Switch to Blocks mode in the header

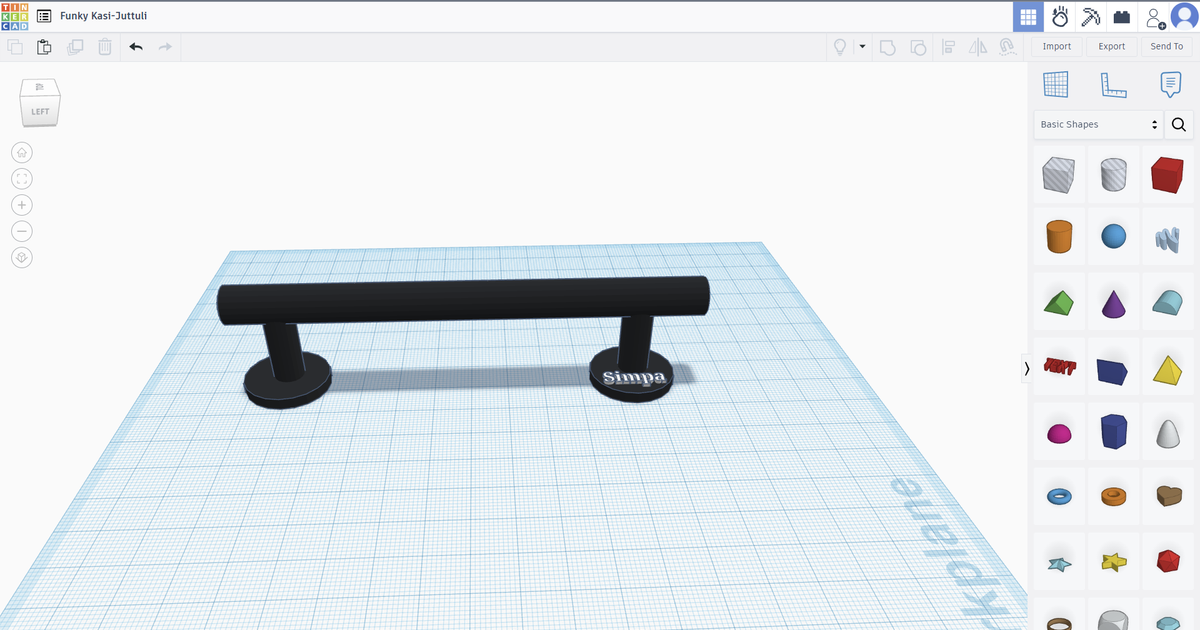(1121, 16)
